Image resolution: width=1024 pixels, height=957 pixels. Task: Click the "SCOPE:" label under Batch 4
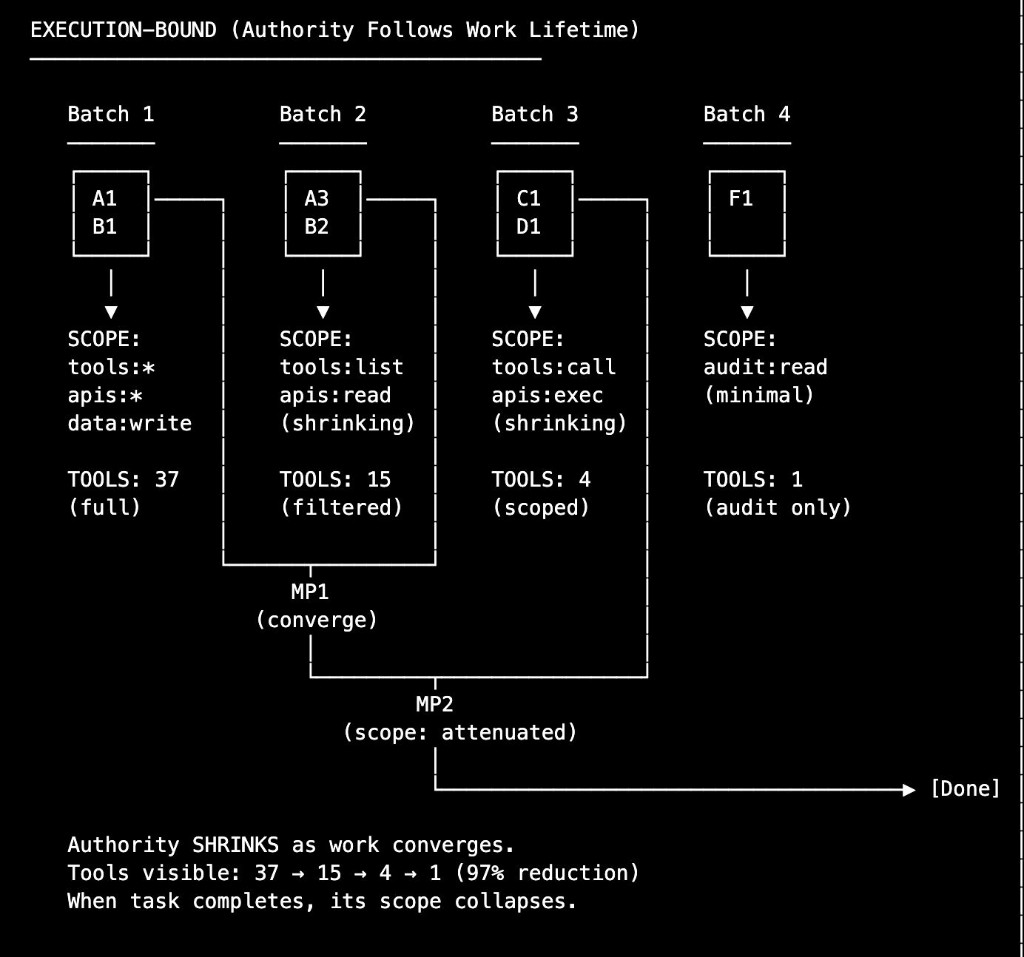coord(740,339)
